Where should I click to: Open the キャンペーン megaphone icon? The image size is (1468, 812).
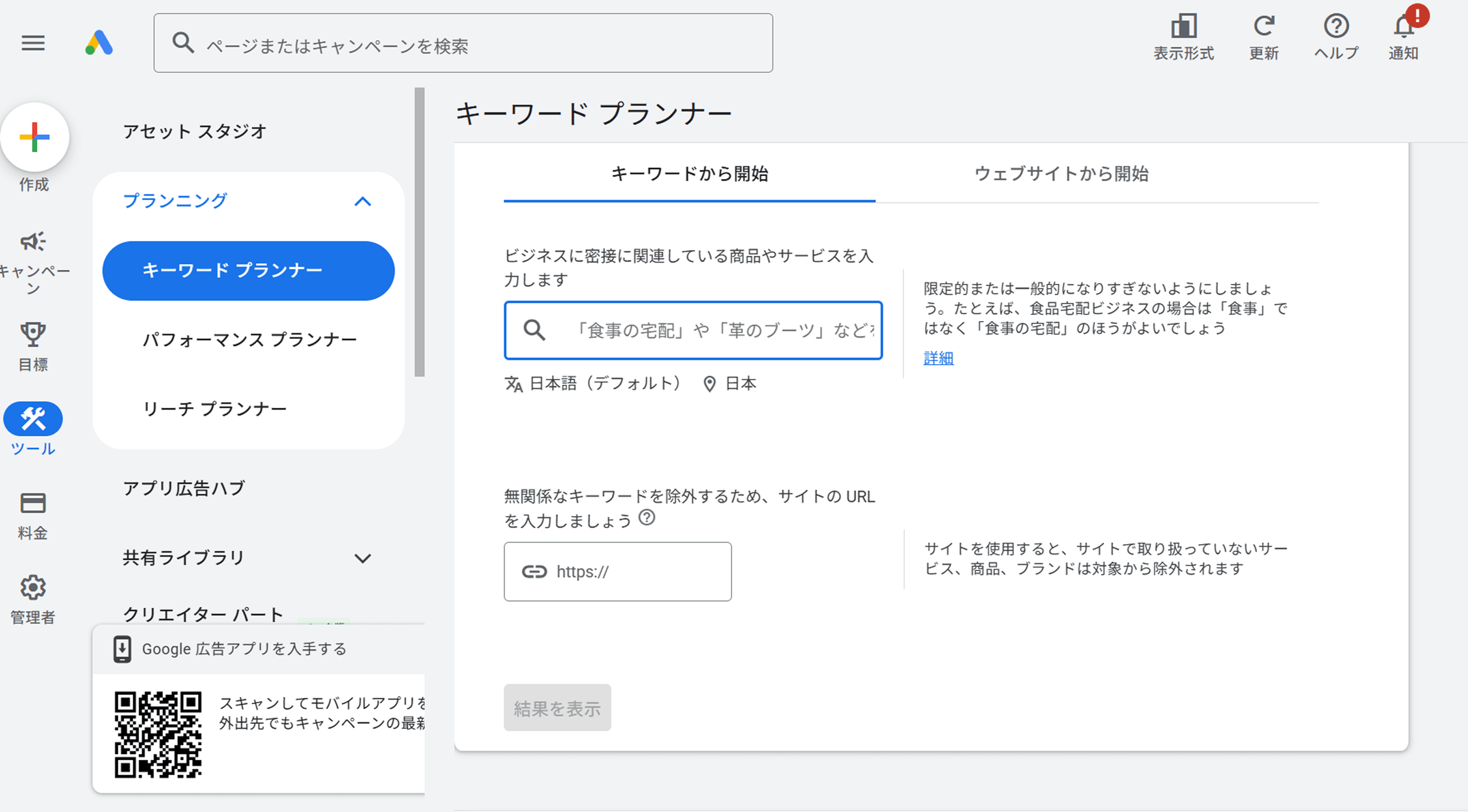click(x=33, y=242)
